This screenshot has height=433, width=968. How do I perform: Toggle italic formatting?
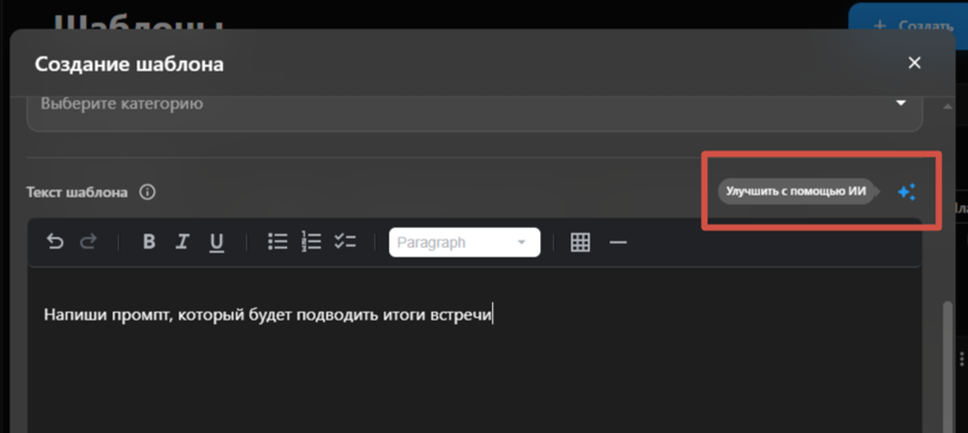182,242
